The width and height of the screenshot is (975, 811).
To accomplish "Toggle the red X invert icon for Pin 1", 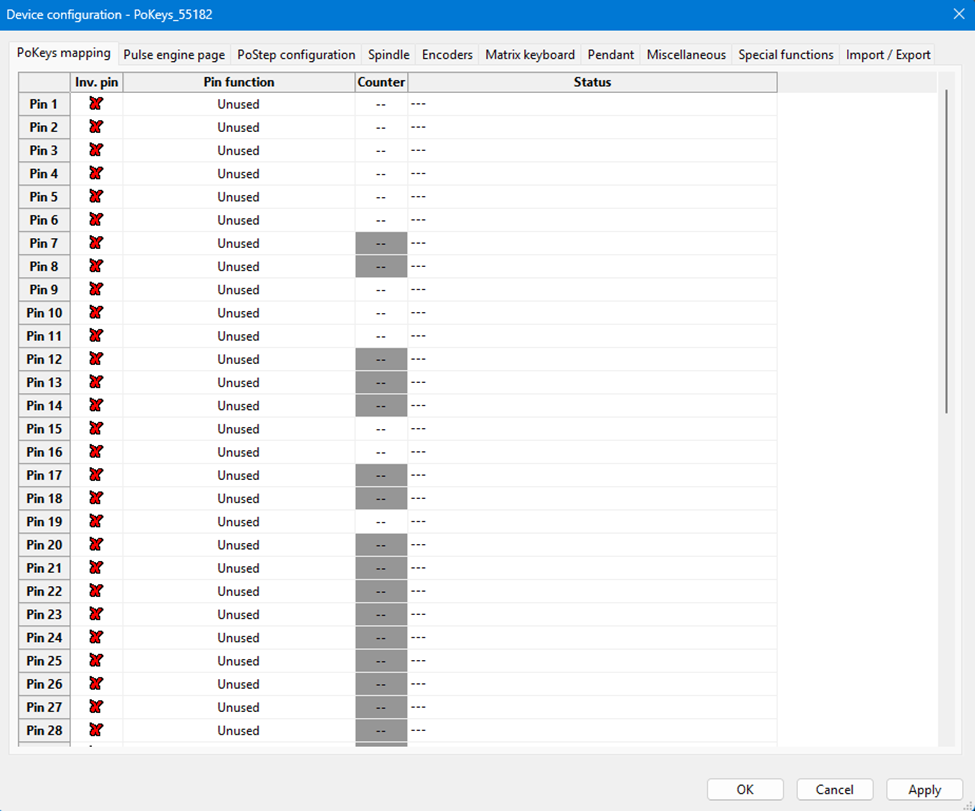I will click(x=96, y=104).
